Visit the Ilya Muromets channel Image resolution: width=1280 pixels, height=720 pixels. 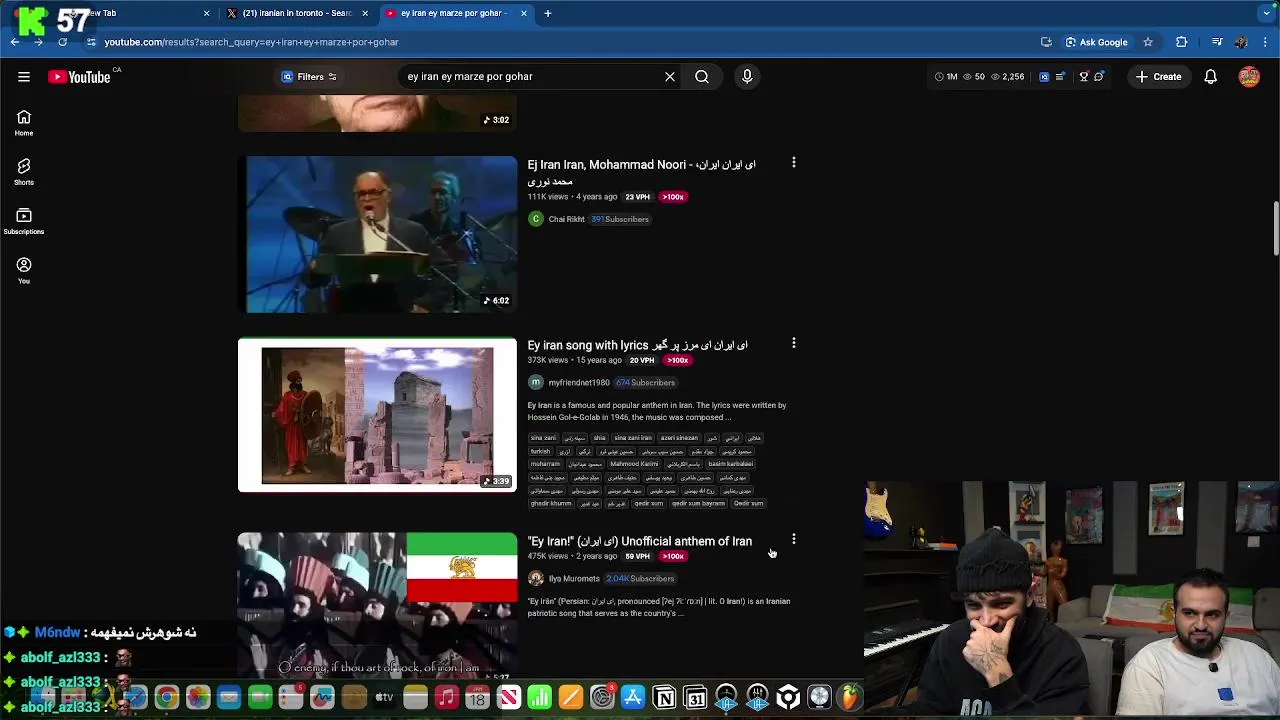pyautogui.click(x=574, y=578)
